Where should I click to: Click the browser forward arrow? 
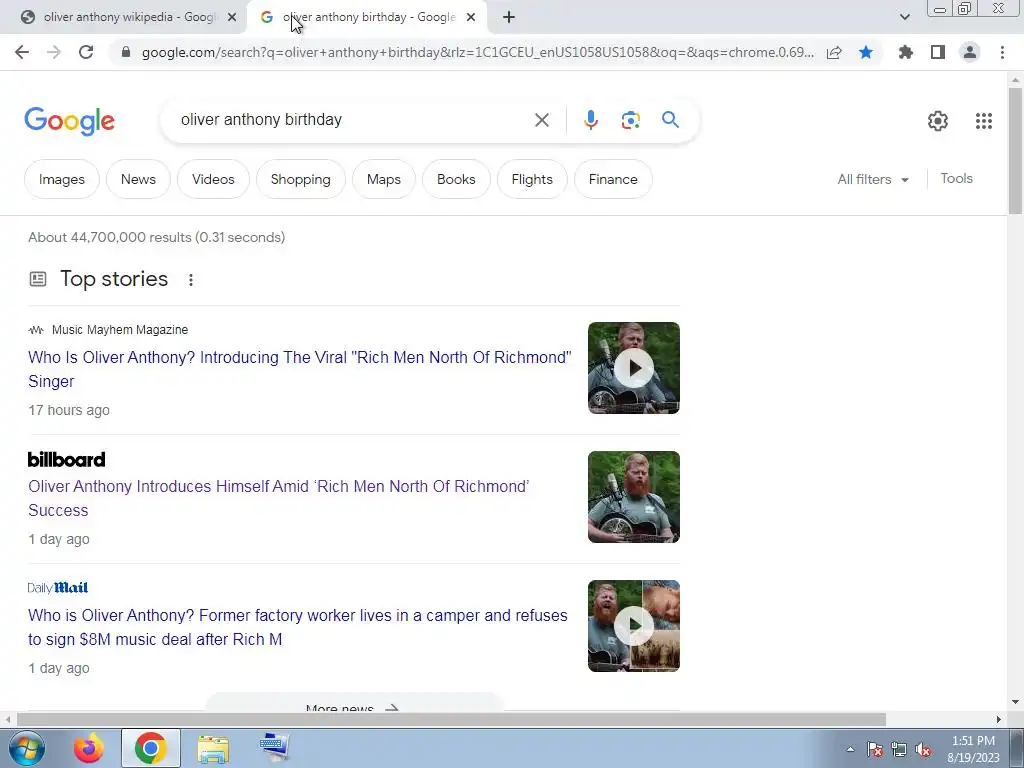pos(54,52)
